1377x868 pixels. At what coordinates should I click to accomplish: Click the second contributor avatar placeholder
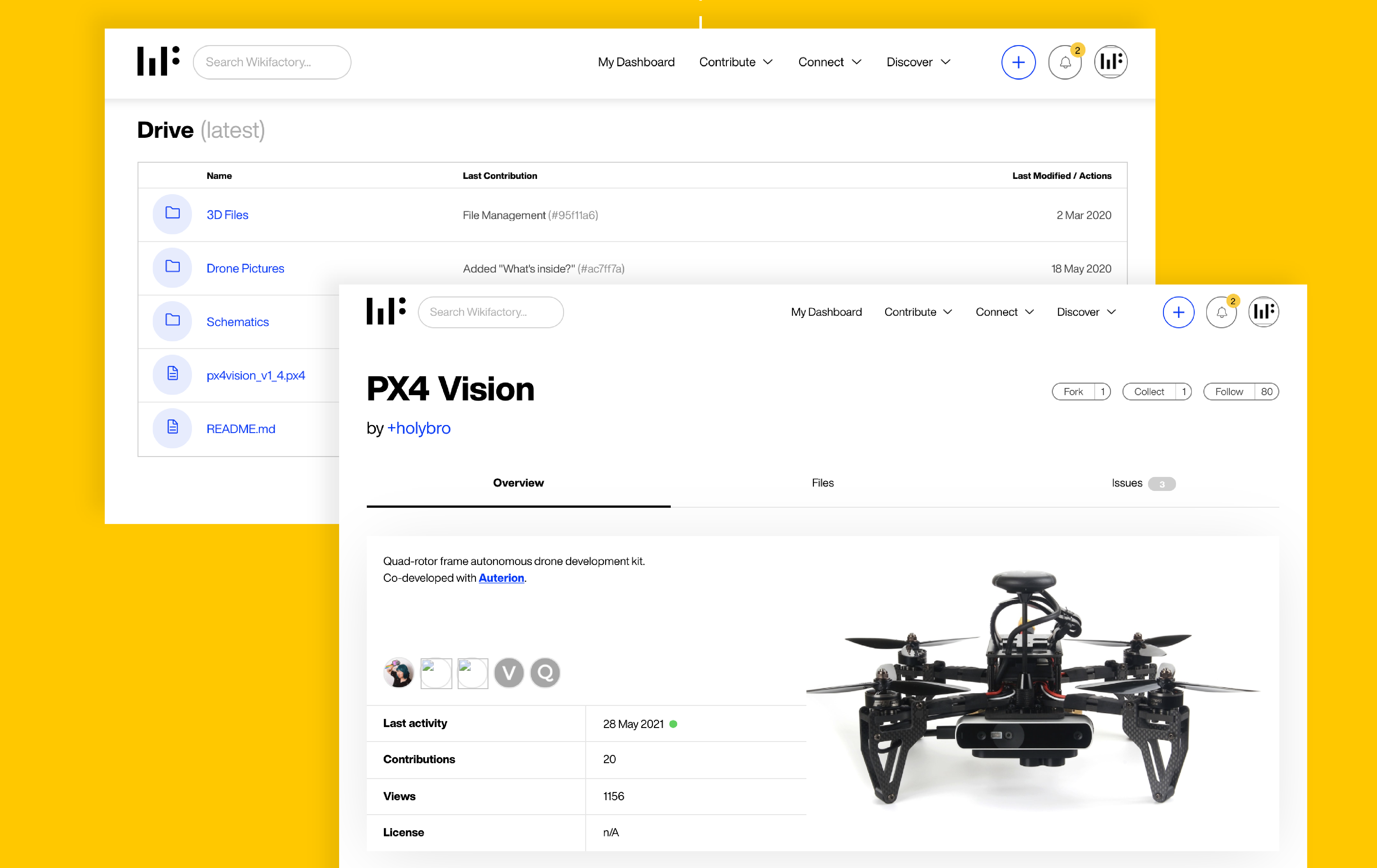(x=436, y=673)
